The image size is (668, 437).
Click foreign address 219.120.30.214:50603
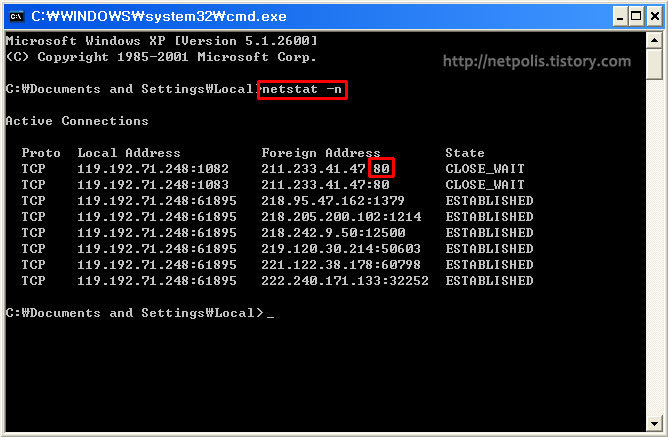pos(341,249)
